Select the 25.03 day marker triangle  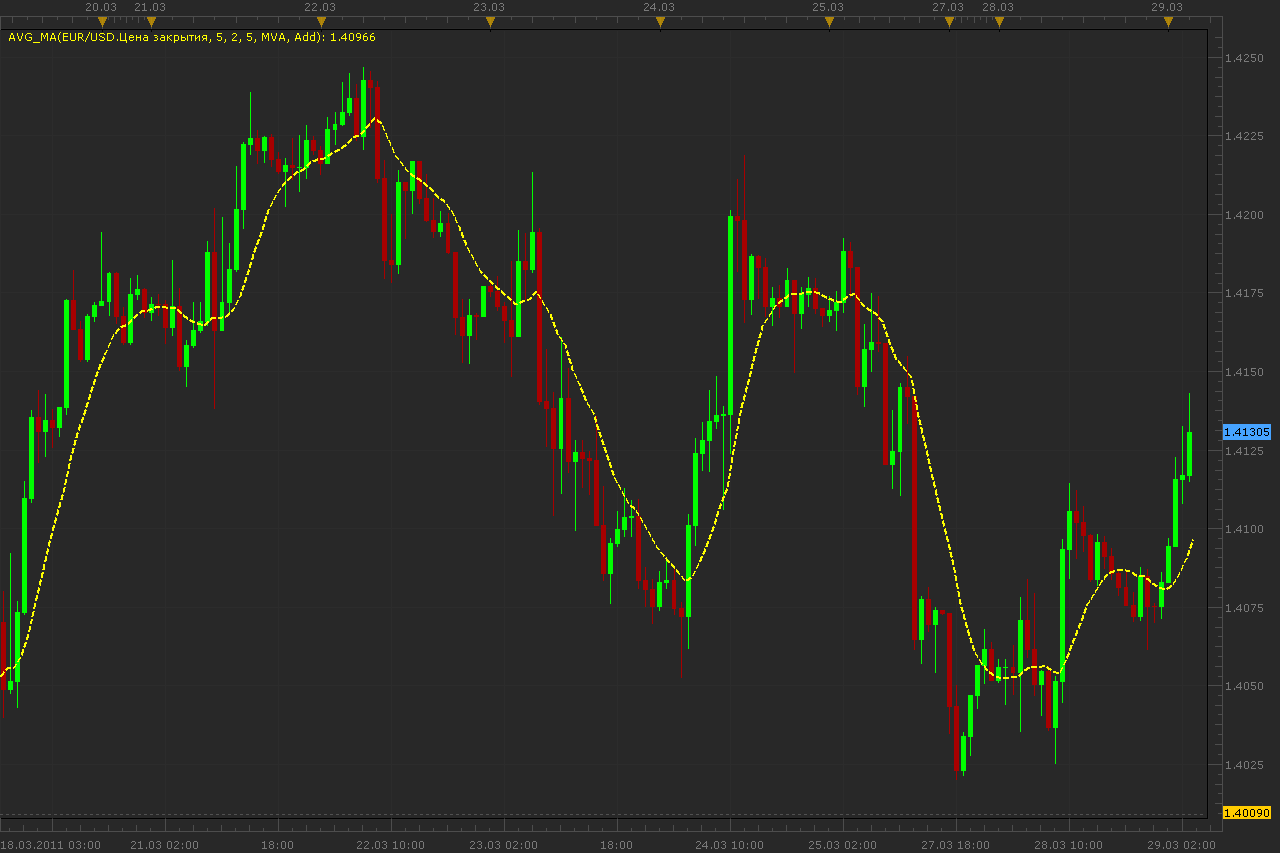(829, 21)
